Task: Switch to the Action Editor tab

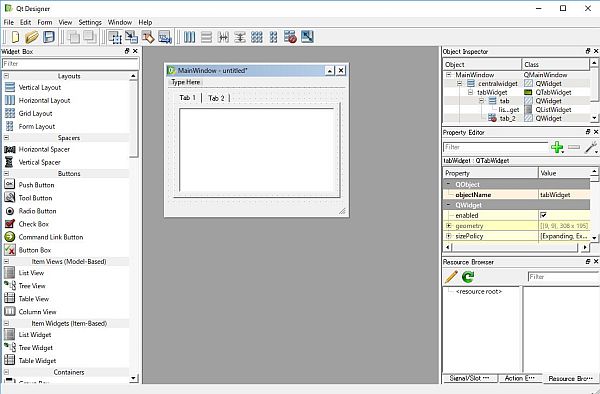Action: coord(520,378)
